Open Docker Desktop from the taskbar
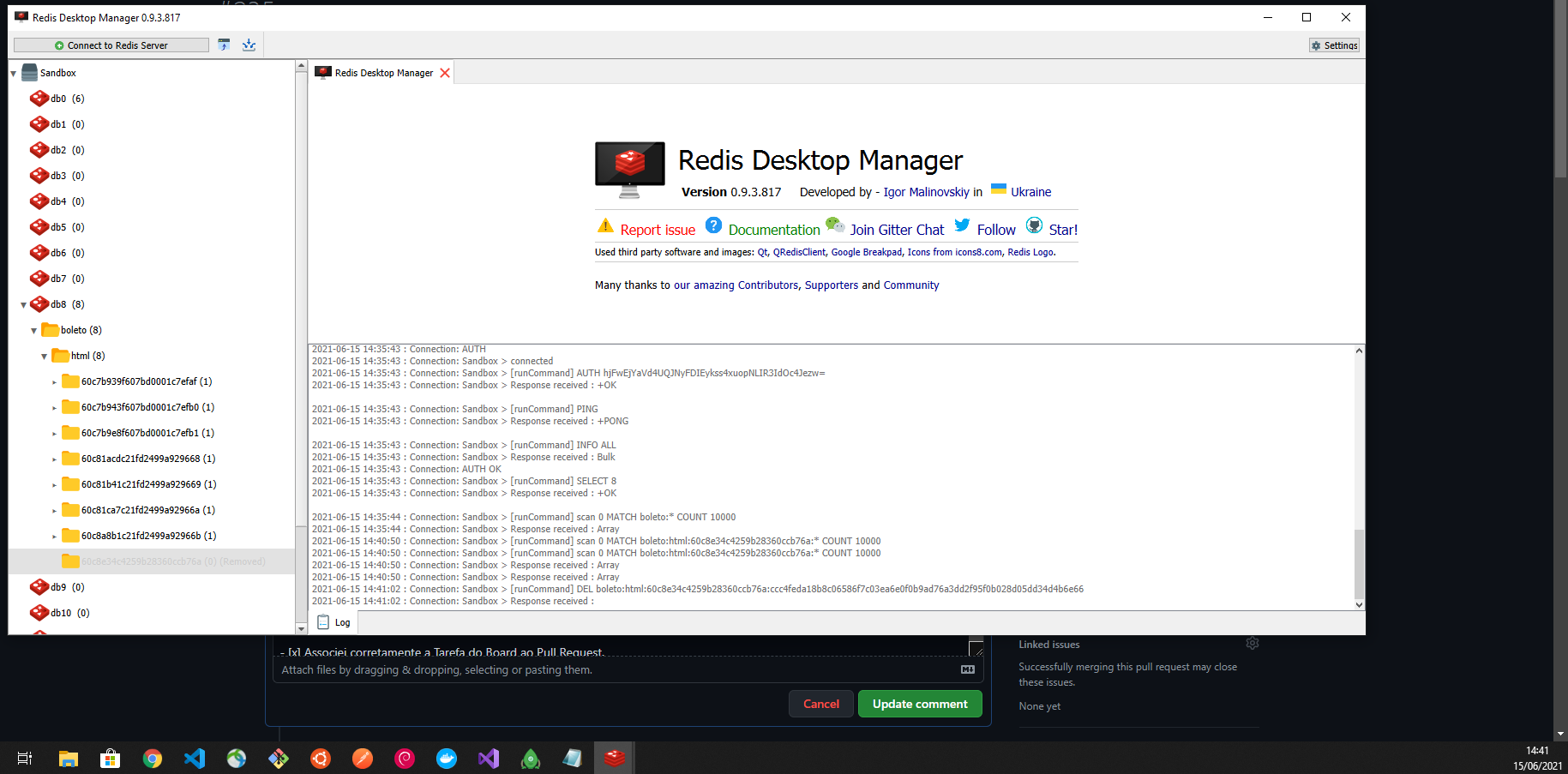 (x=447, y=759)
